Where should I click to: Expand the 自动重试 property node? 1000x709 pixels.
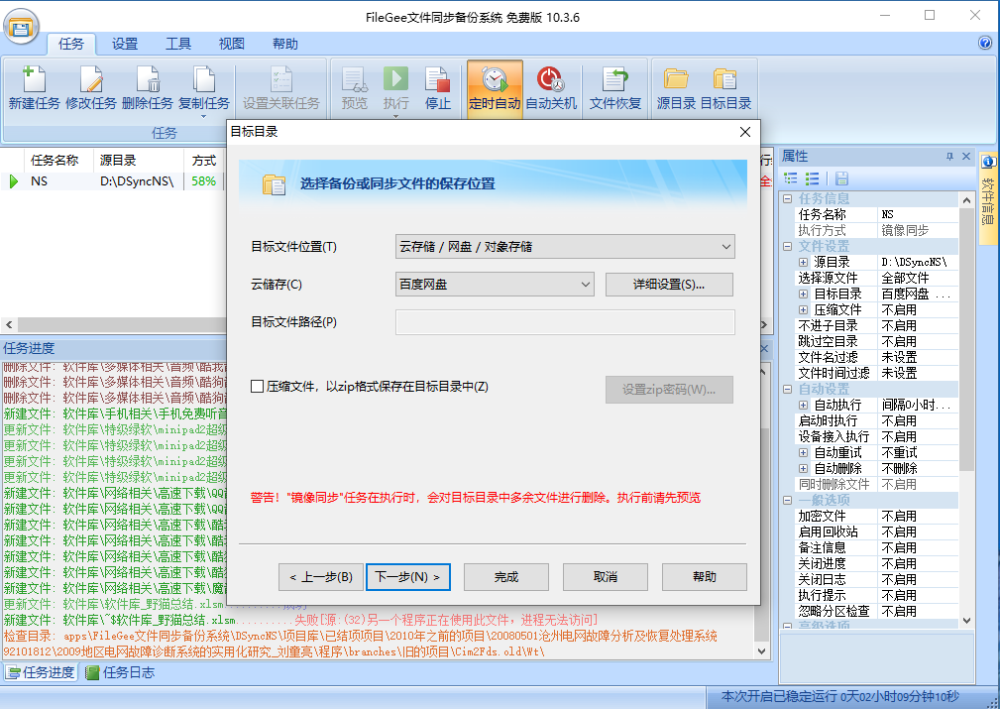tap(804, 453)
